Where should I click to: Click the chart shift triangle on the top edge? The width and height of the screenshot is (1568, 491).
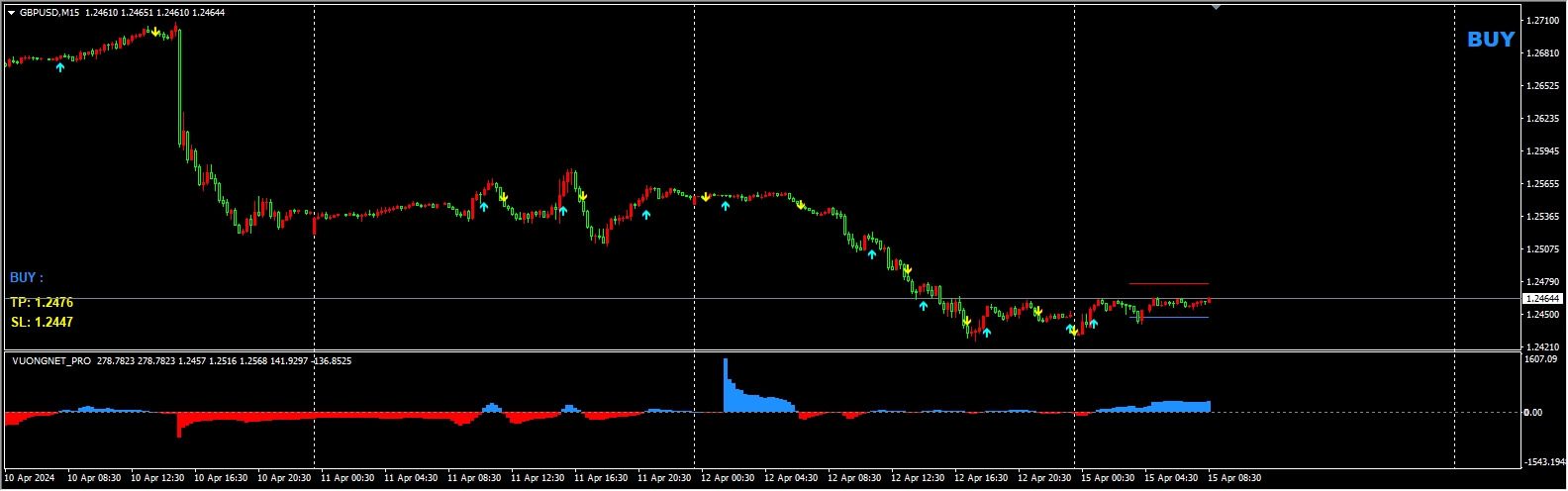[1216, 7]
